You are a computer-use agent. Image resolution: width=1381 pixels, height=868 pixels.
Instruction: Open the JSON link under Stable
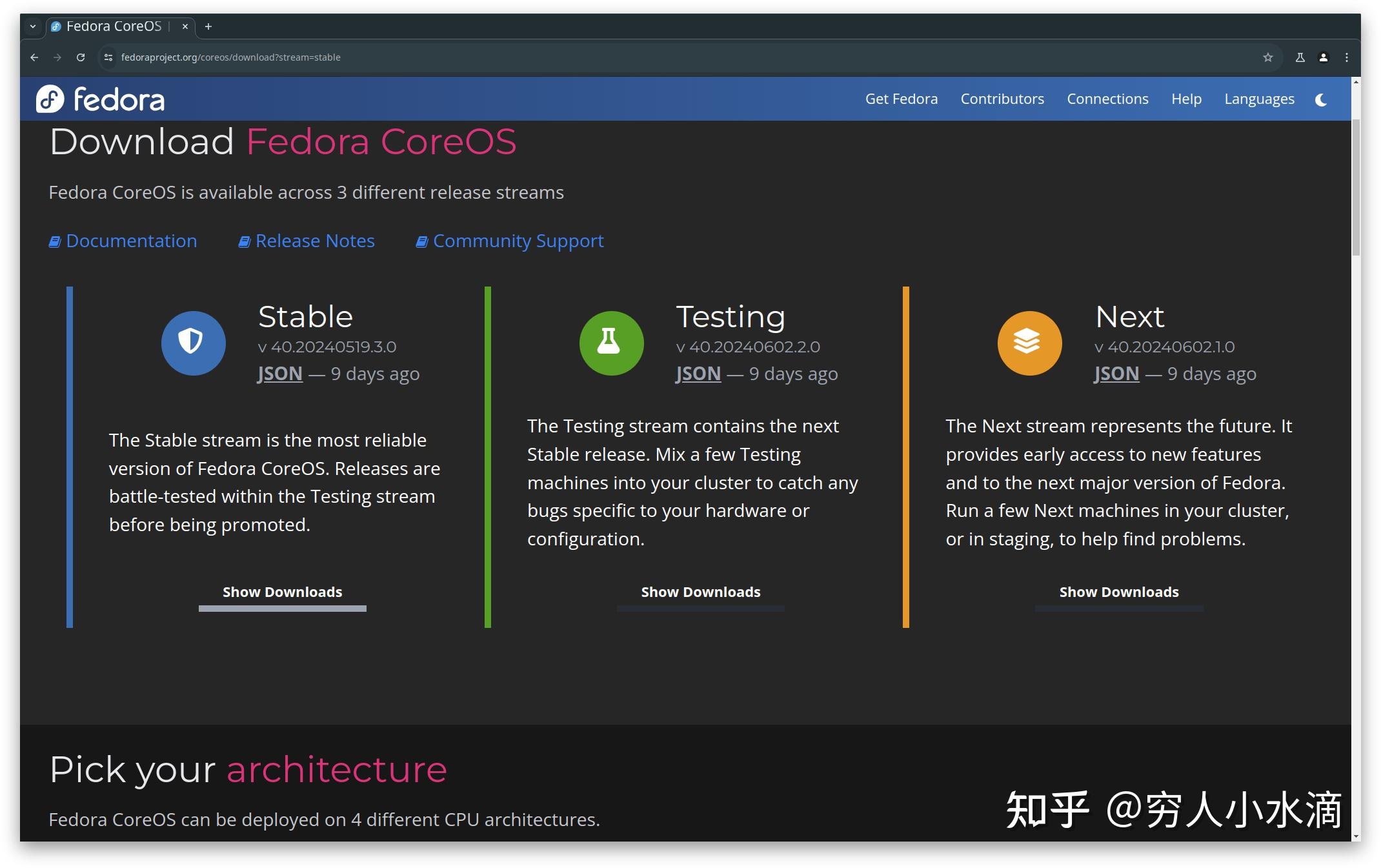click(x=279, y=374)
